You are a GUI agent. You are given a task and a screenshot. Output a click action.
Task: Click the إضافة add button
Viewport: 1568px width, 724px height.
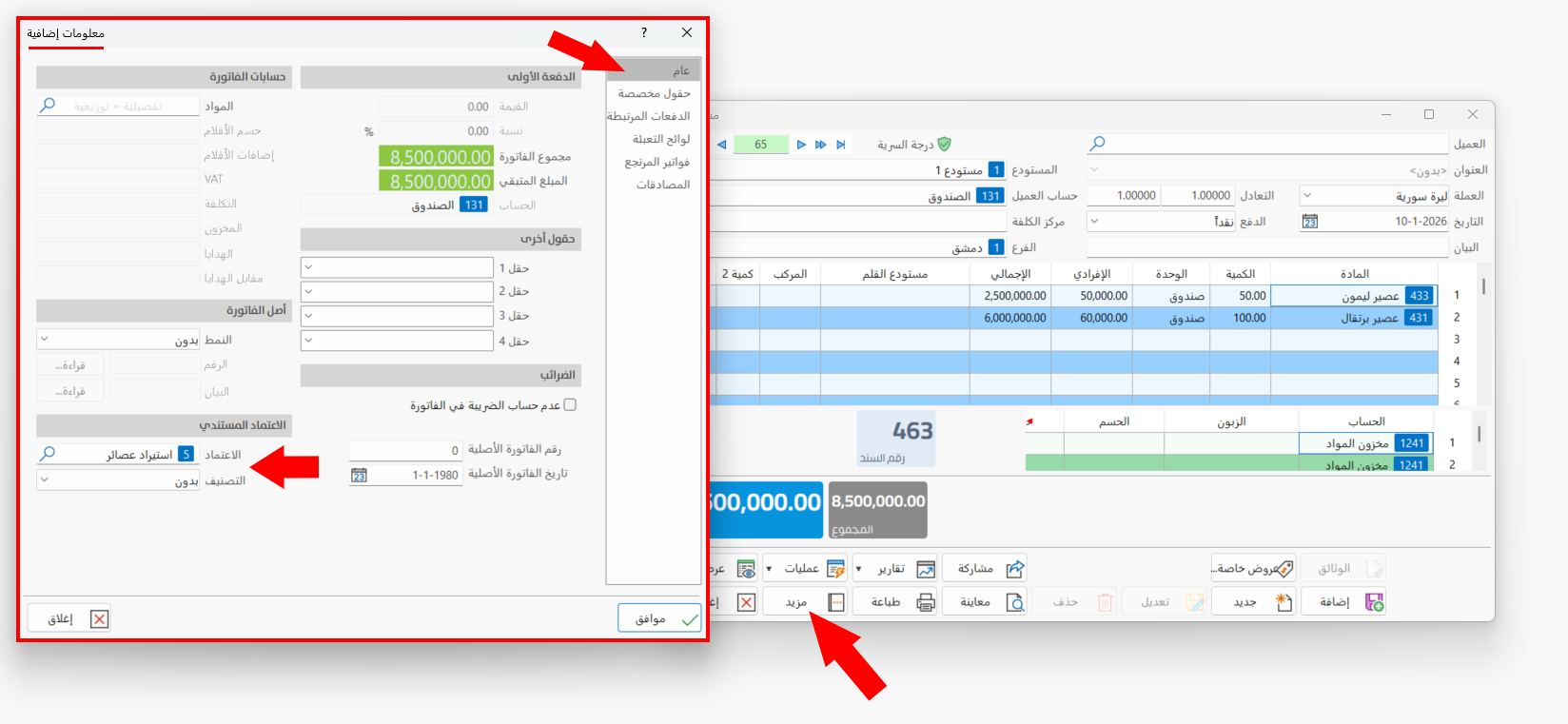(x=1343, y=602)
